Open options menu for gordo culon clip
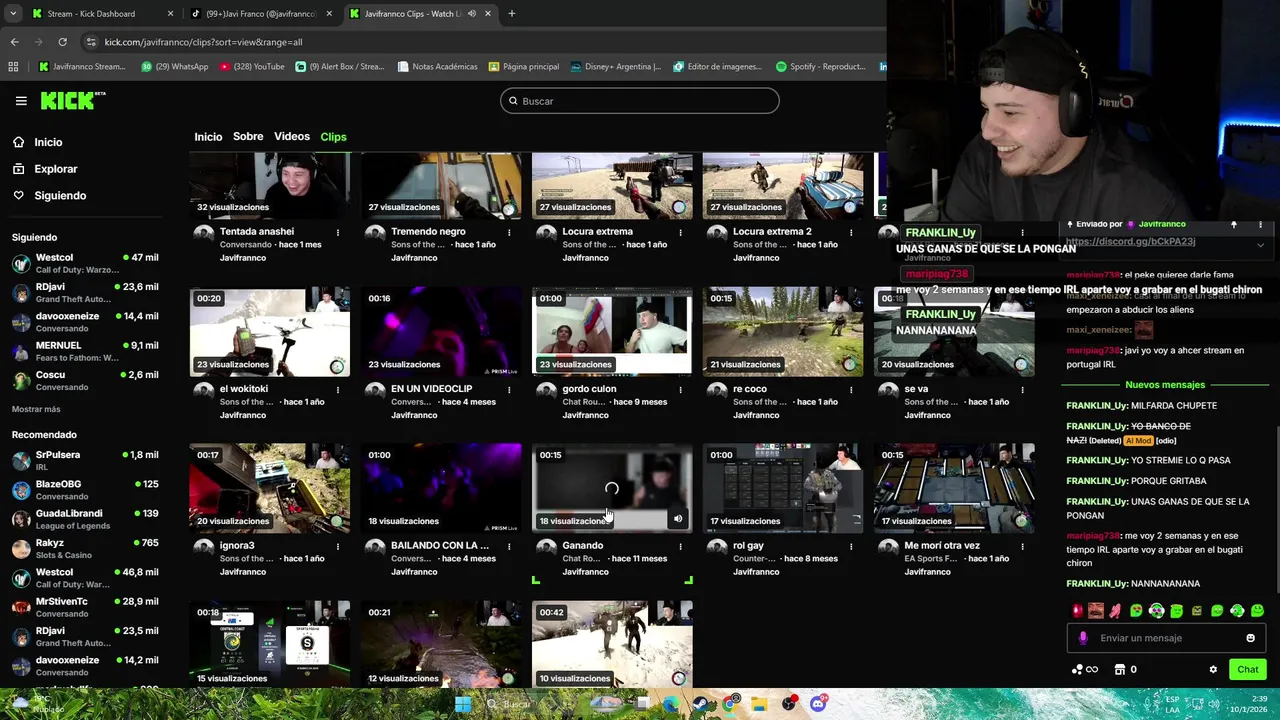The image size is (1280, 720). [x=680, y=389]
